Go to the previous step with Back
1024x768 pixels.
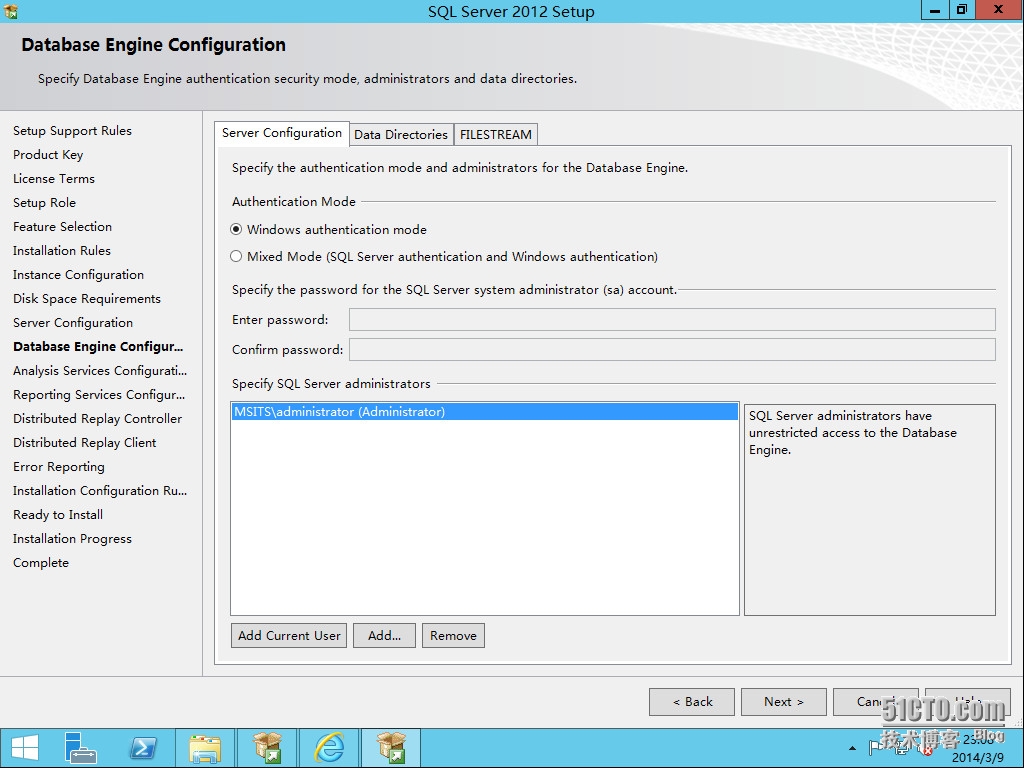pos(692,701)
